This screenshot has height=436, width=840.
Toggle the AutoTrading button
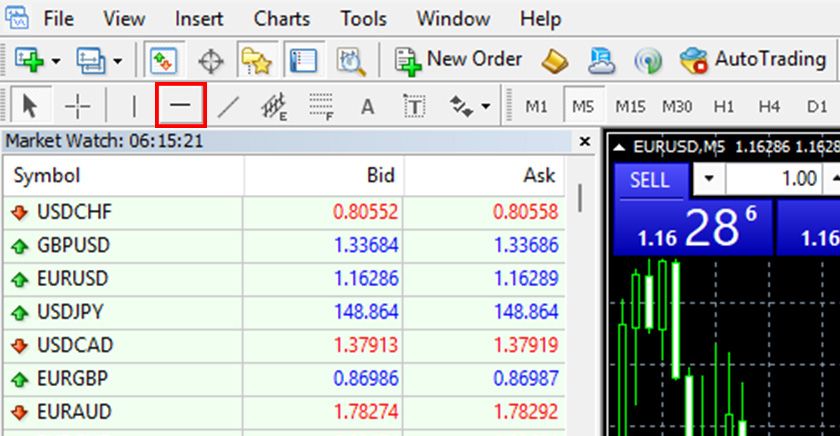[x=753, y=60]
